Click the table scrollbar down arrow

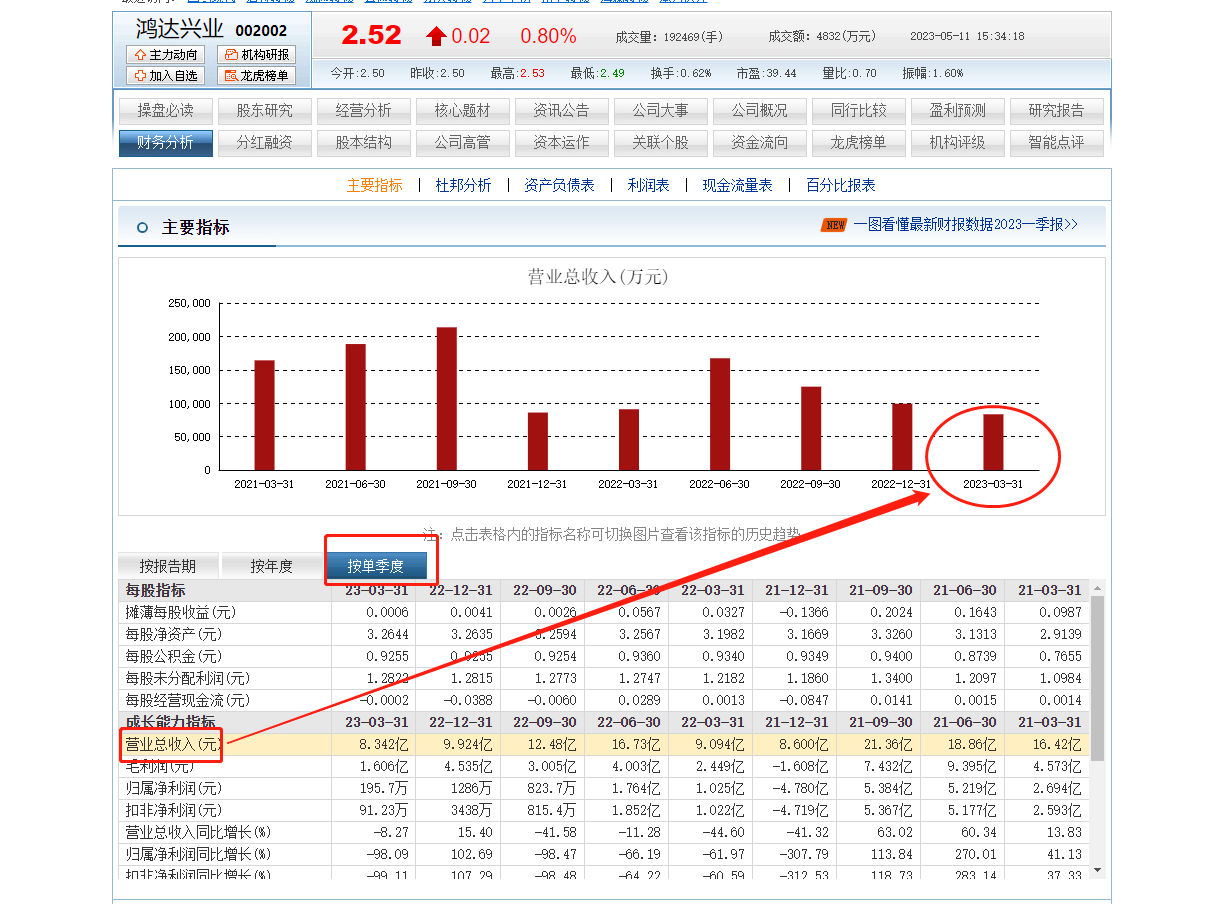click(x=1097, y=870)
